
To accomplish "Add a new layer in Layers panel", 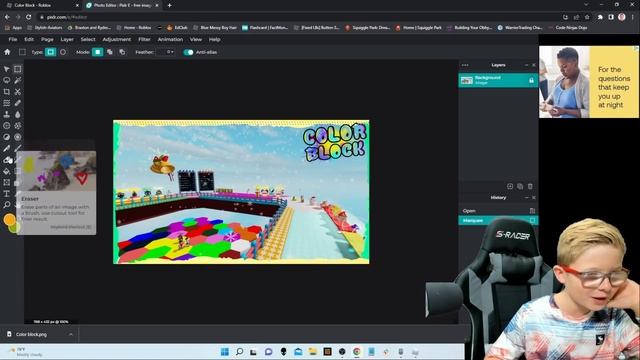I will coord(510,186).
